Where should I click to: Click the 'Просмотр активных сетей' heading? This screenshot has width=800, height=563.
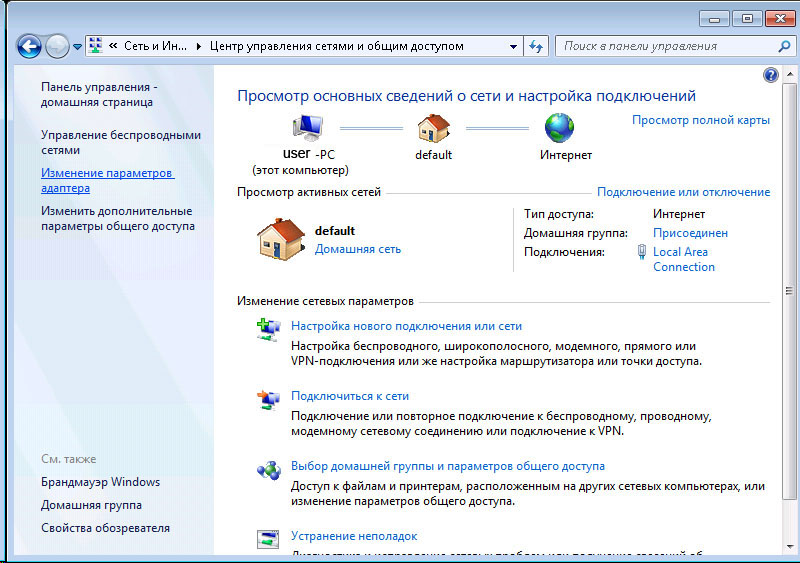click(309, 192)
